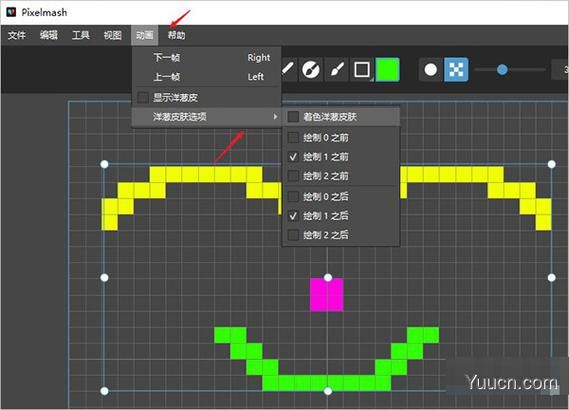Click the bottom-left selection handle

click(104, 391)
